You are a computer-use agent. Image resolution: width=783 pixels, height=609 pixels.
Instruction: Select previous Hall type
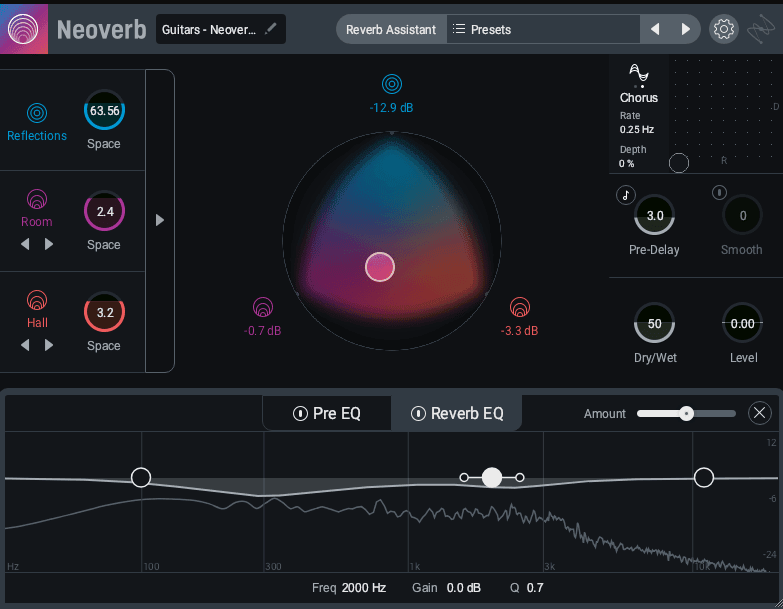[x=25, y=345]
